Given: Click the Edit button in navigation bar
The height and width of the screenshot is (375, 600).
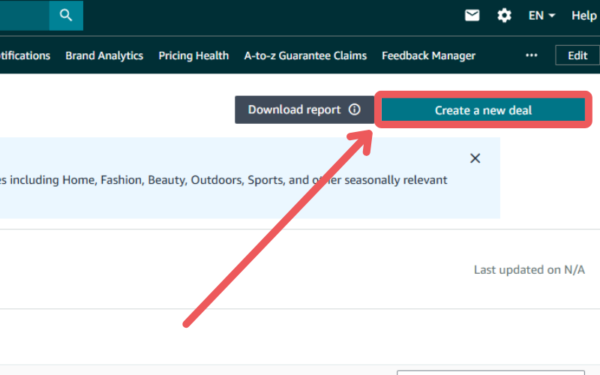Looking at the screenshot, I should (x=577, y=55).
